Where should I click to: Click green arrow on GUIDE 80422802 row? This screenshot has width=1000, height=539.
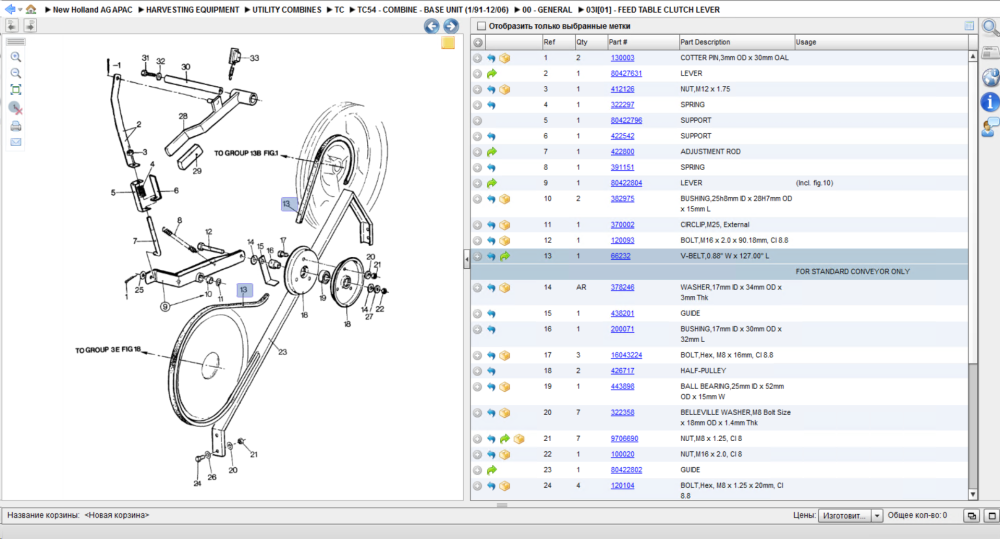pos(492,470)
